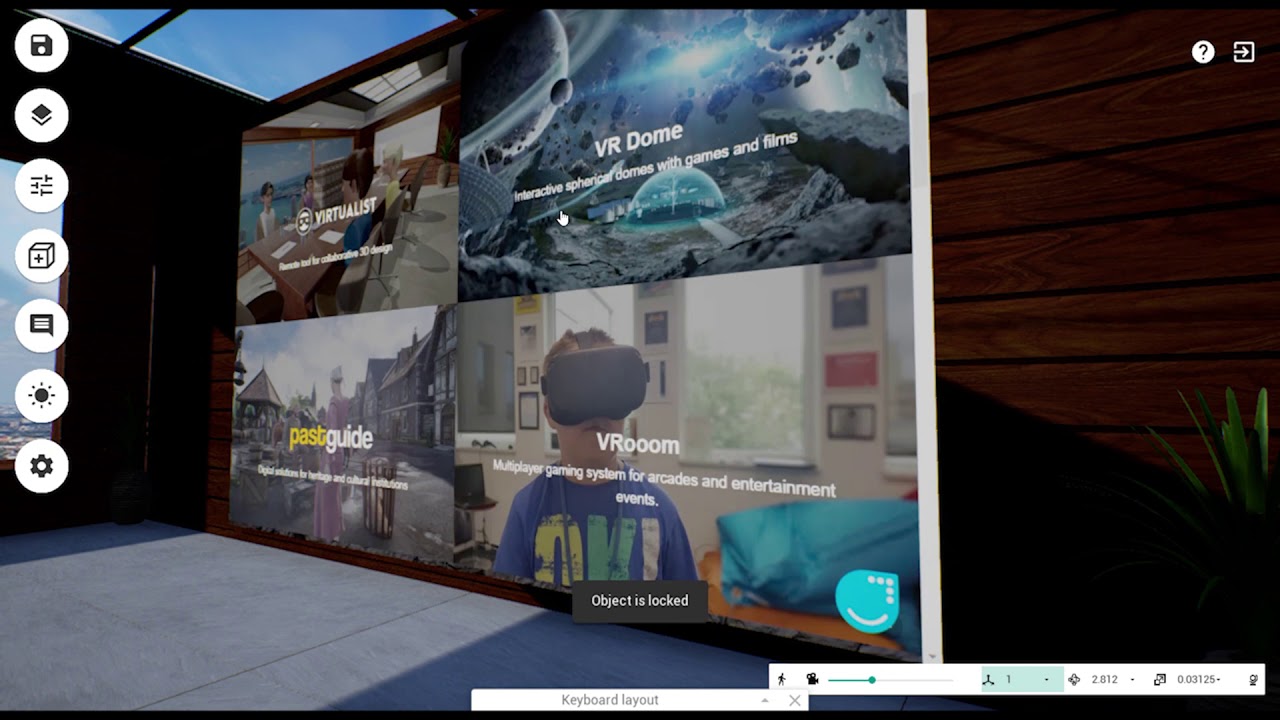Expand the Keyboard layout panel arrow
Viewport: 1280px width, 720px height.
tap(765, 700)
